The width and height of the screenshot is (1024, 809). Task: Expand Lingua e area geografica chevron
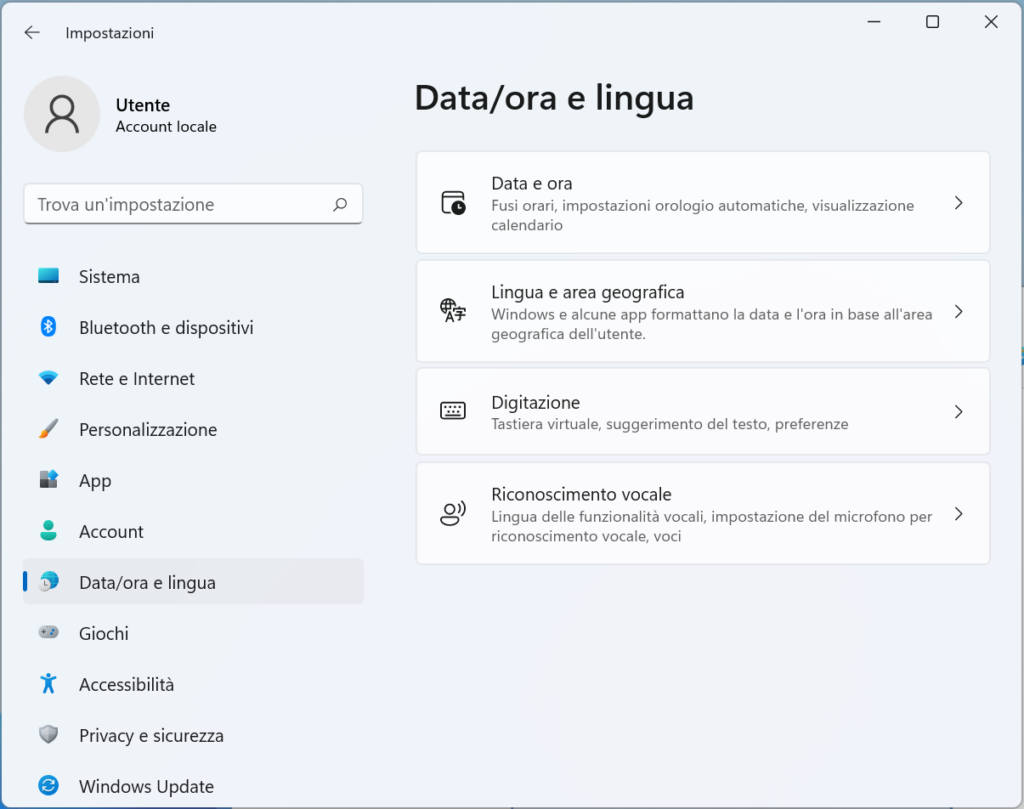(958, 312)
